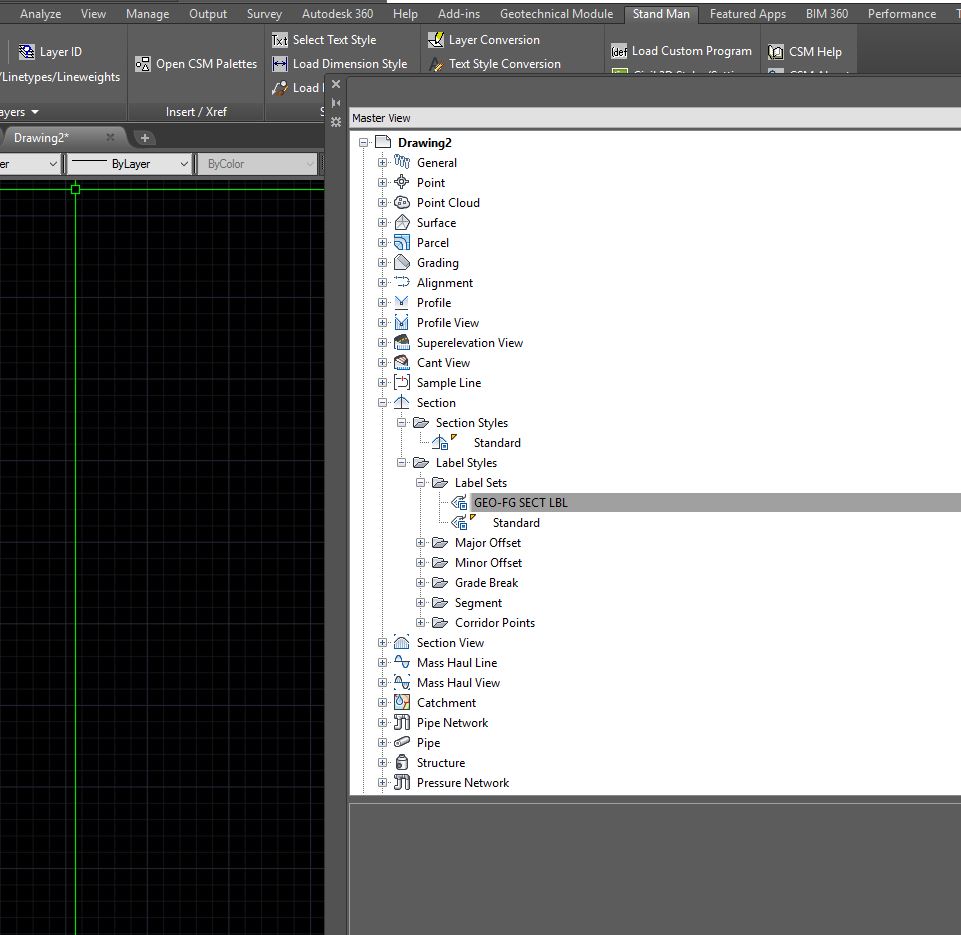Select the Minor Offset folder
This screenshot has width=961, height=935.
tap(488, 562)
